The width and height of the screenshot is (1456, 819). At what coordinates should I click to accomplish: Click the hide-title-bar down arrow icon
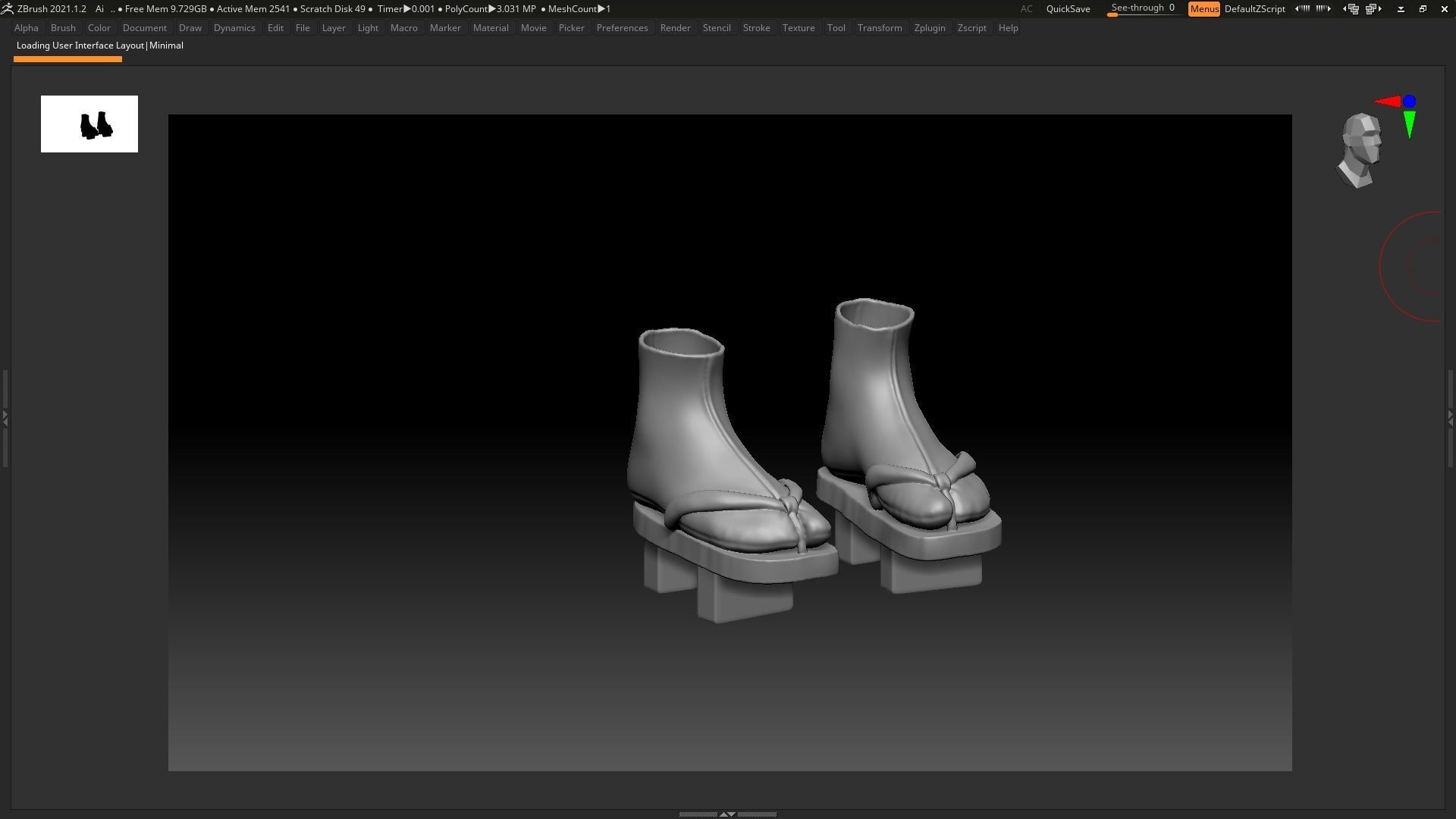[1401, 9]
